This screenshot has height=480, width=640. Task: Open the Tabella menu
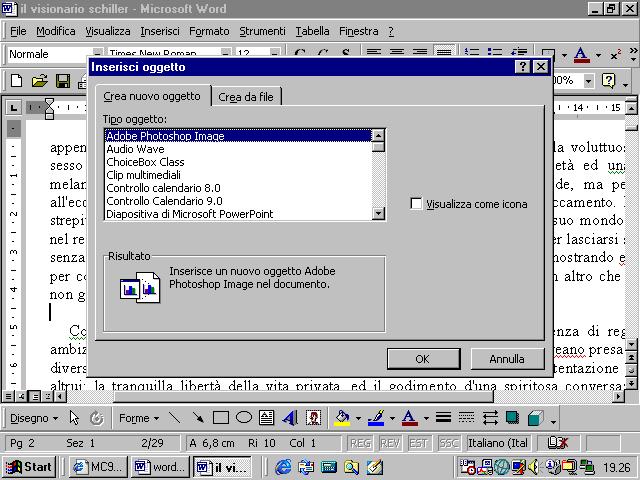[312, 31]
